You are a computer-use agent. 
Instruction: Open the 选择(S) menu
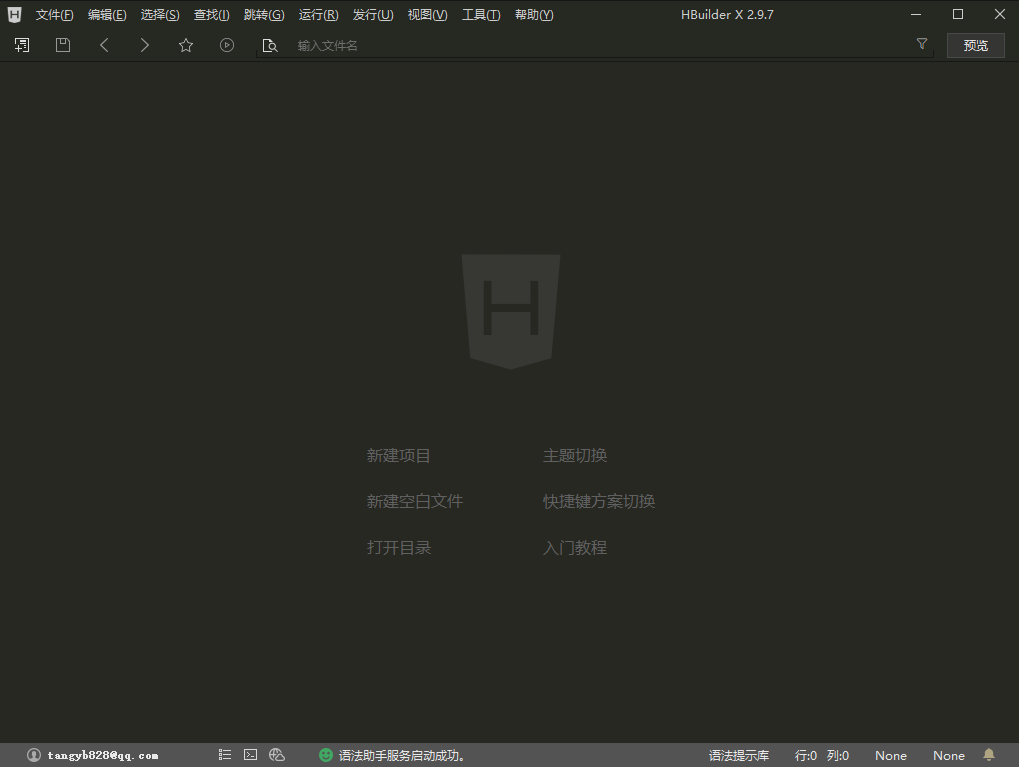click(160, 14)
